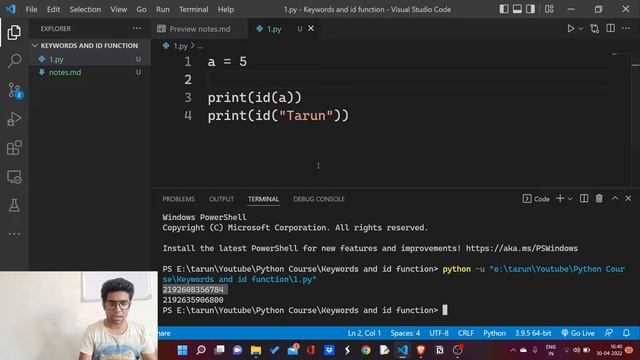This screenshot has height=360, width=640.
Task: Open the run button dropdown arrow
Action: (581, 29)
